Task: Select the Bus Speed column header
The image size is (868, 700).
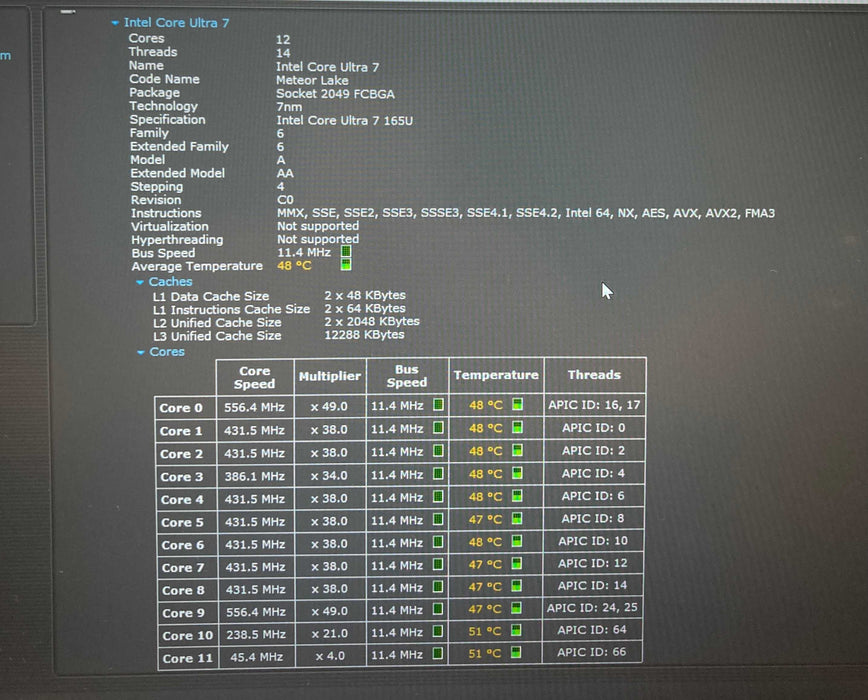Action: [x=407, y=376]
